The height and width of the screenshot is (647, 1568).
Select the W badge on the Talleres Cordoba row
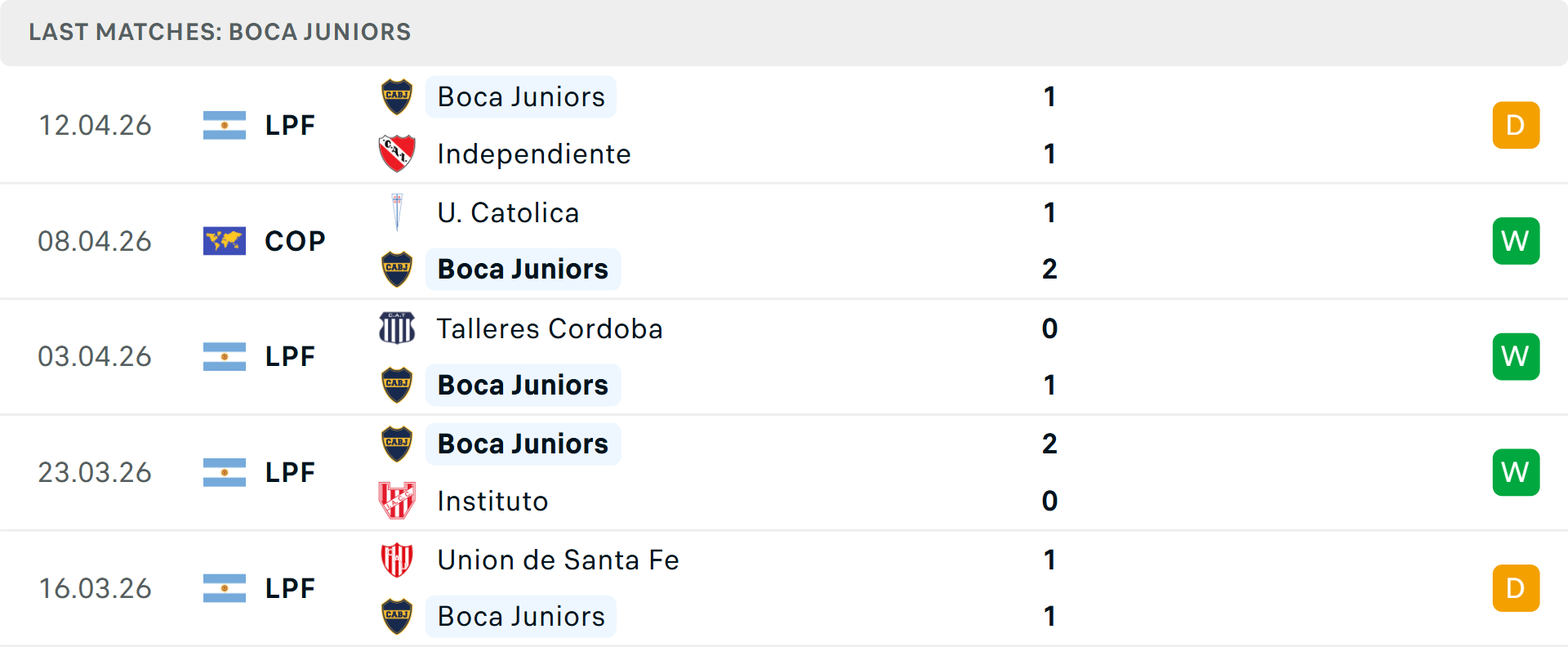pos(1516,356)
